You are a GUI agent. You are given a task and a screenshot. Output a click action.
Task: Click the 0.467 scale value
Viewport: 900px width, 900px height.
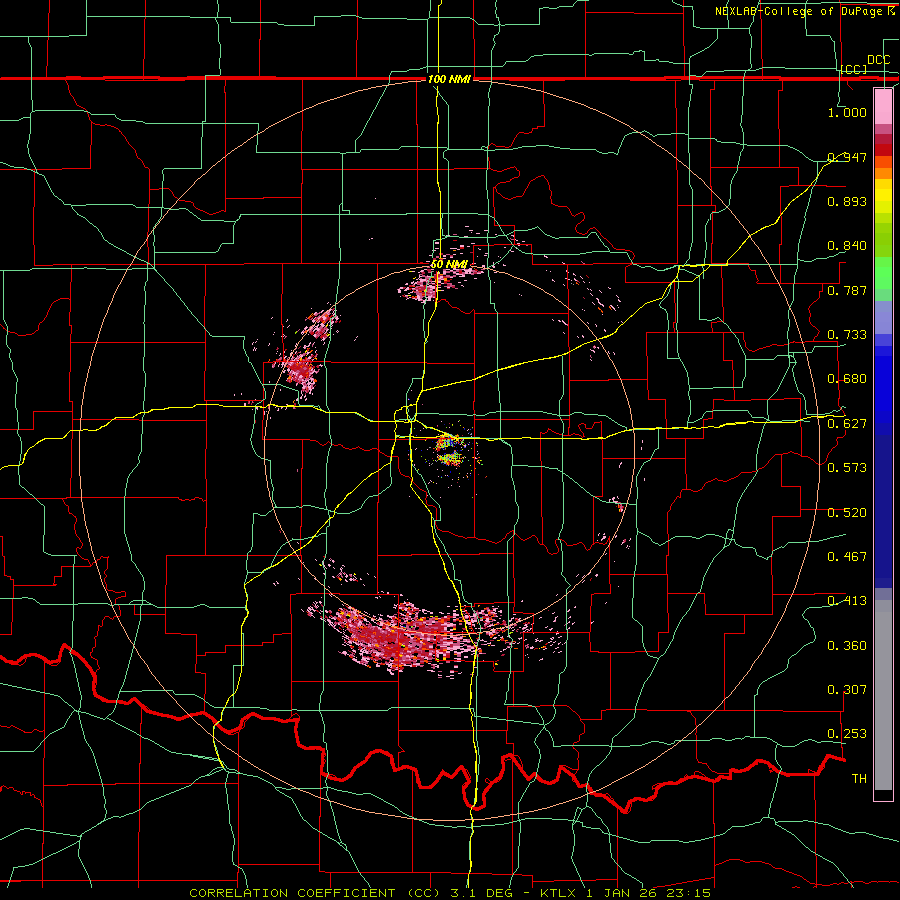click(847, 557)
